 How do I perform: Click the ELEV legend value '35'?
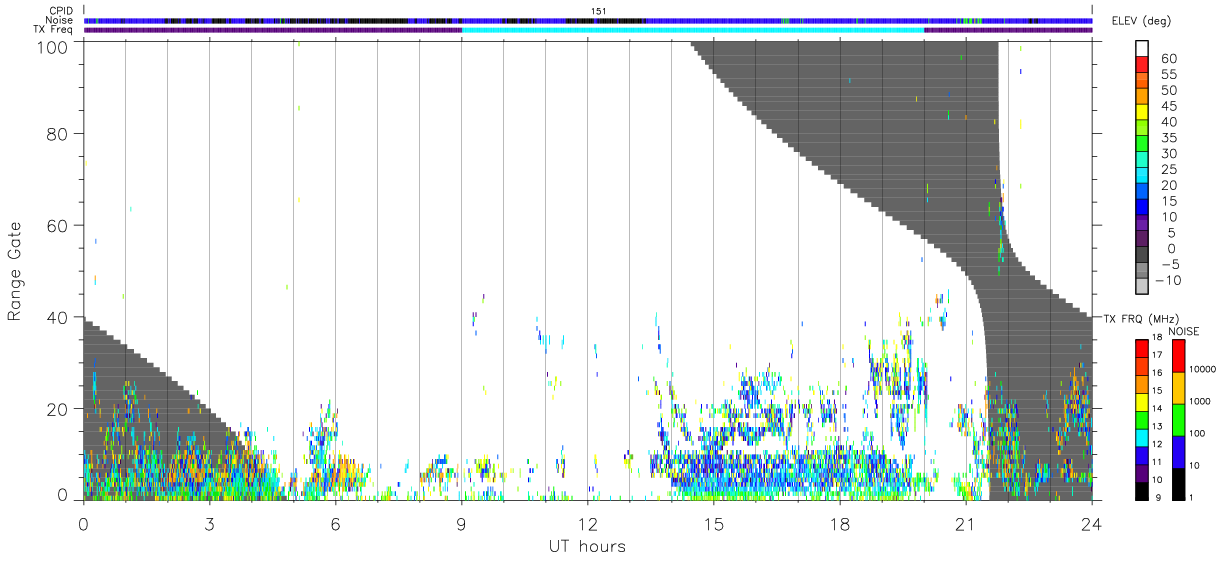point(1168,138)
